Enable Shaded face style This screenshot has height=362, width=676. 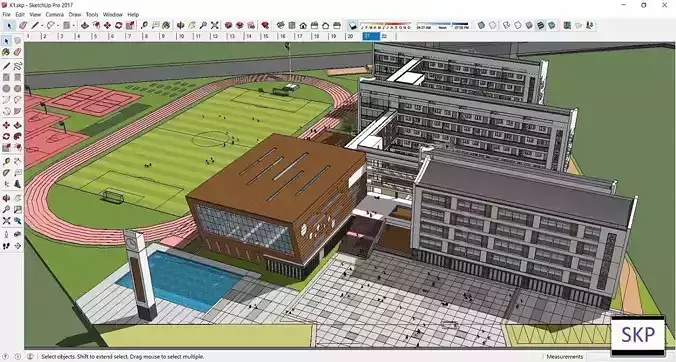coord(529,25)
